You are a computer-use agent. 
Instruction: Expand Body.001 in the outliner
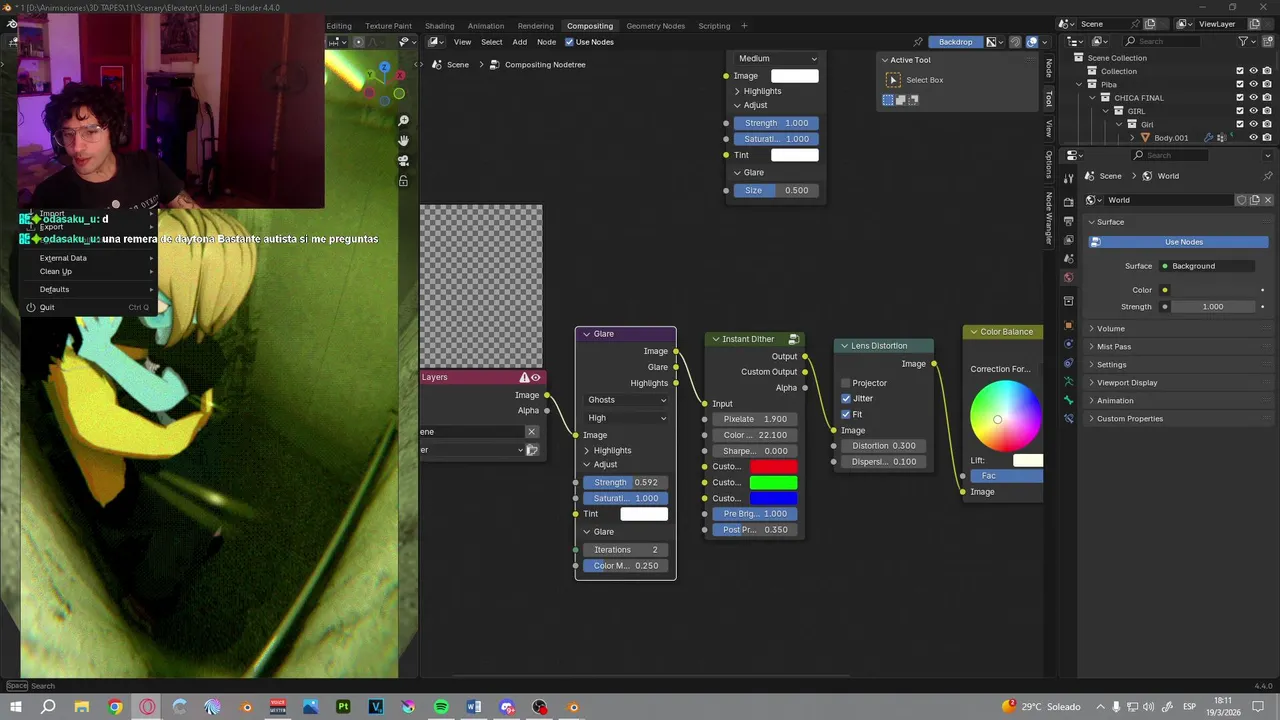click(1134, 138)
